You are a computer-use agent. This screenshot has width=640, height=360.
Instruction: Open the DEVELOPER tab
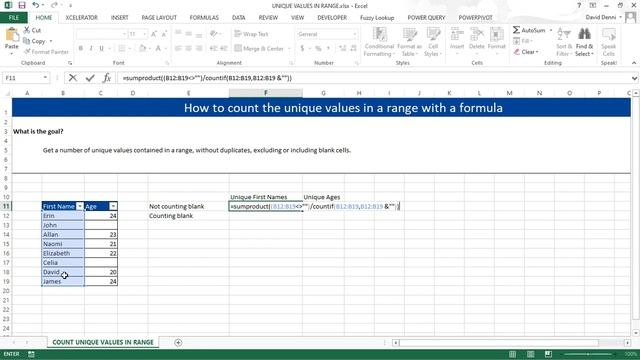pos(332,18)
